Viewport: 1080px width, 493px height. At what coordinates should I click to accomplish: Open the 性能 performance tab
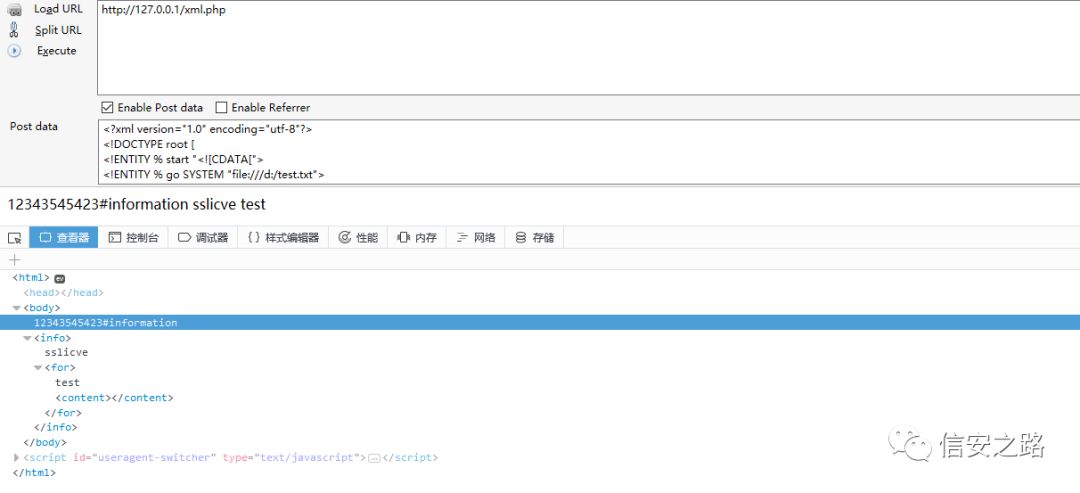[358, 238]
